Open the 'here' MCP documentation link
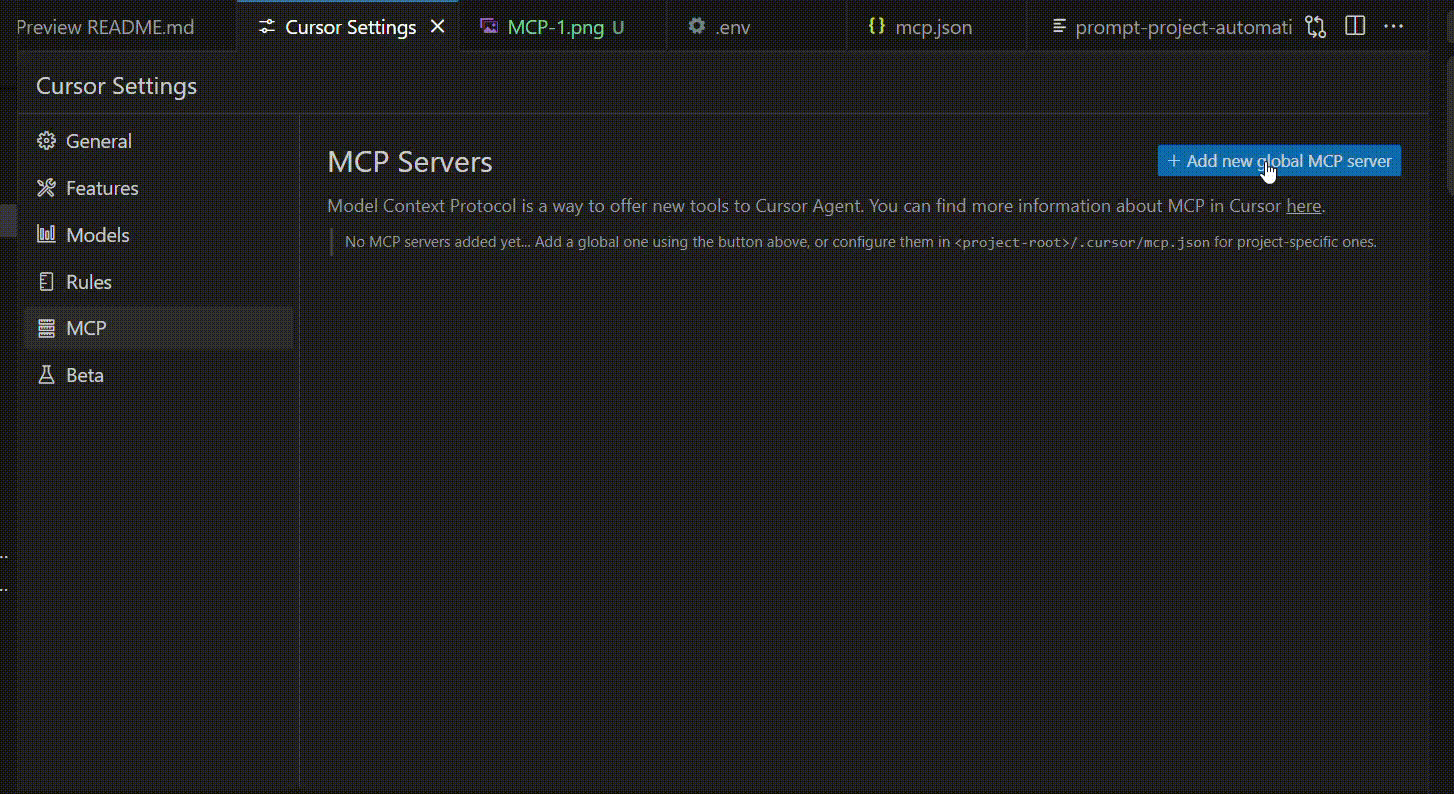The height and width of the screenshot is (794, 1454). point(1303,206)
